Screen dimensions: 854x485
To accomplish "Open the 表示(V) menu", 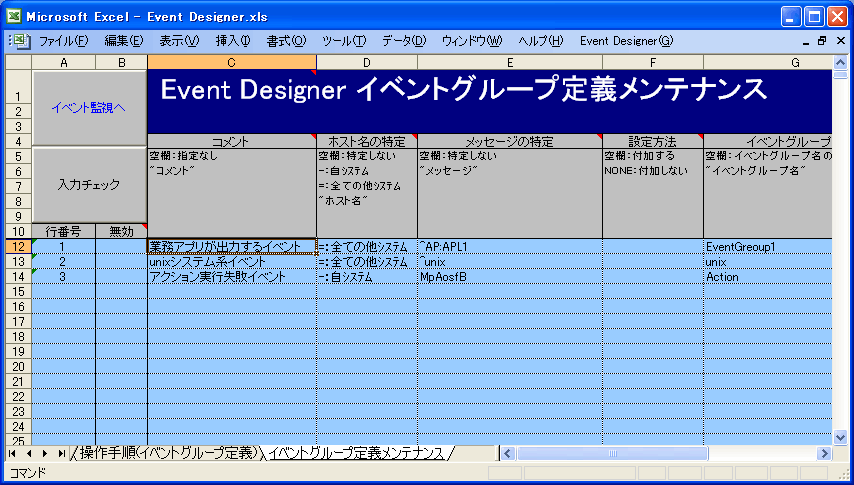I will (179, 41).
